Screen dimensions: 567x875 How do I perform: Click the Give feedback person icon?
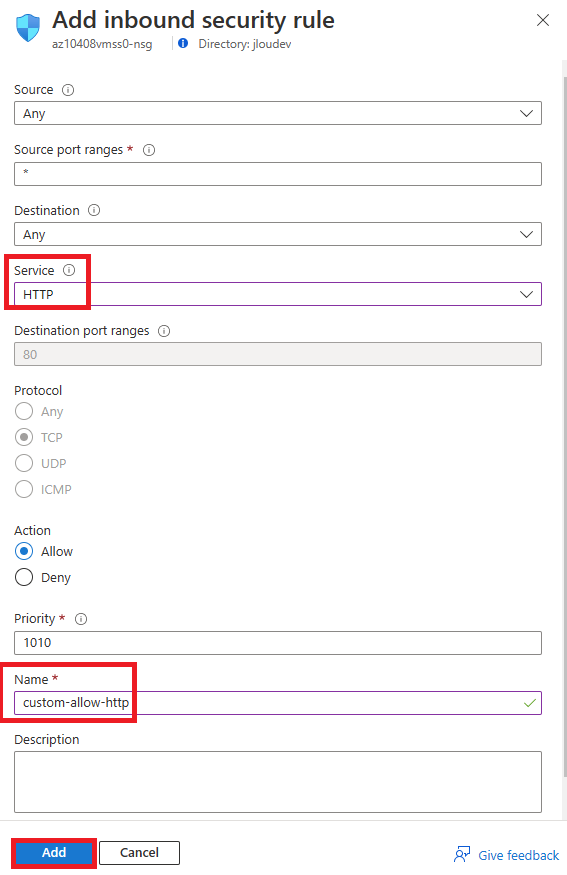pos(462,854)
